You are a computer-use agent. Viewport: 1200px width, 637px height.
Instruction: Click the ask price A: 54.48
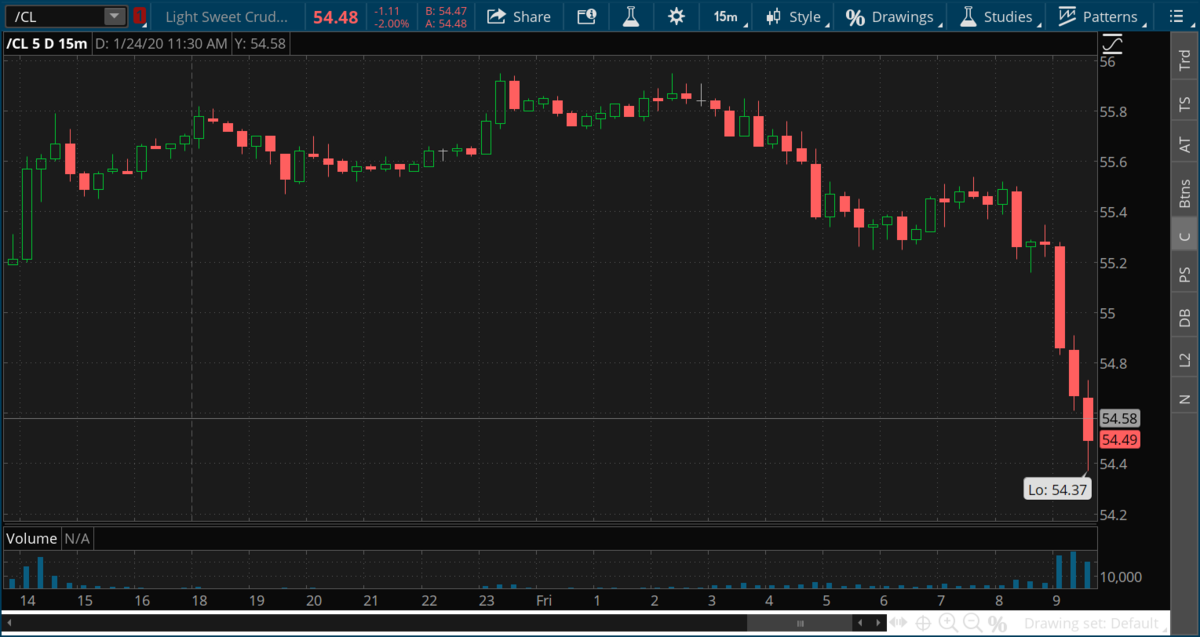point(445,23)
